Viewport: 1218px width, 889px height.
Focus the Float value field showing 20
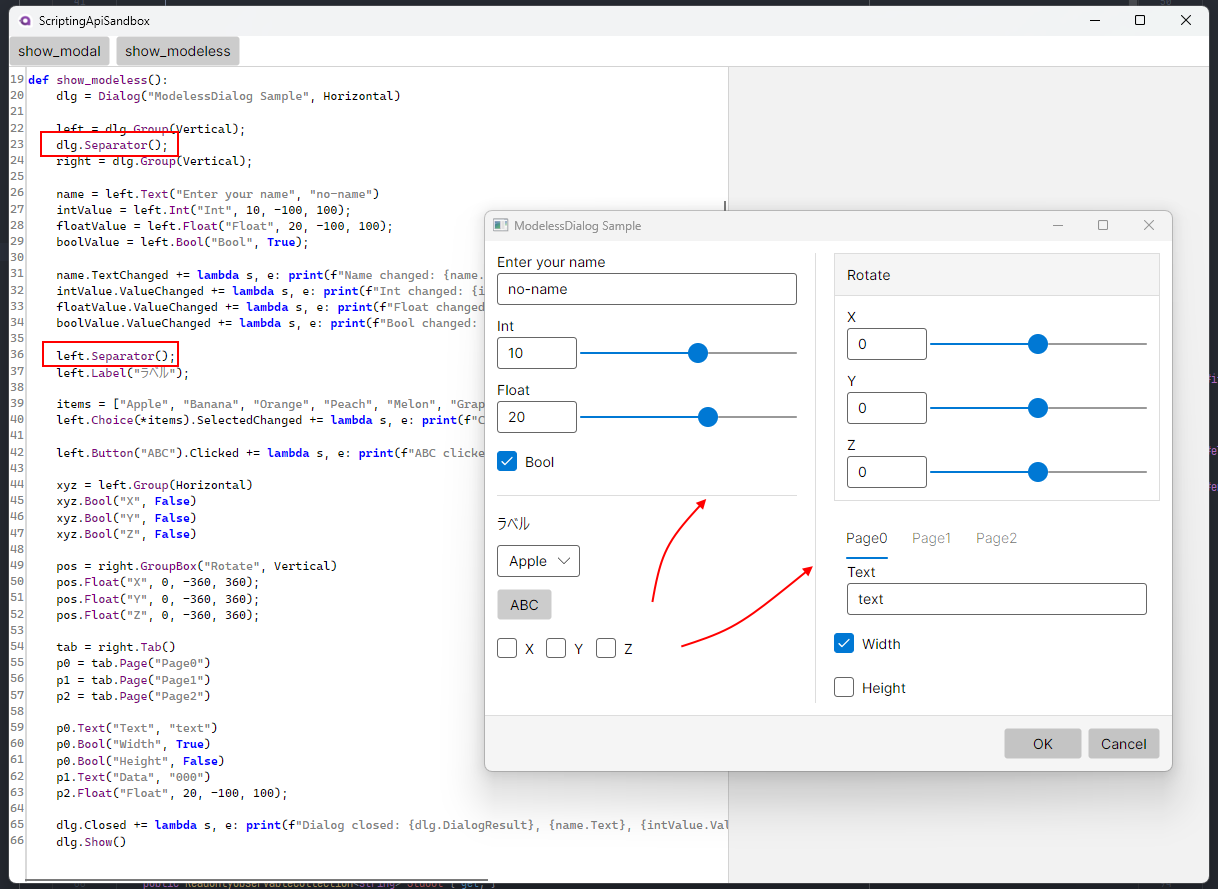537,417
